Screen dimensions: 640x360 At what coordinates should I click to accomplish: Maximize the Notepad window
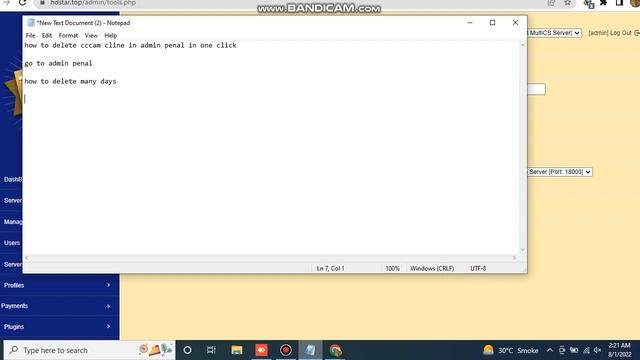(493, 23)
